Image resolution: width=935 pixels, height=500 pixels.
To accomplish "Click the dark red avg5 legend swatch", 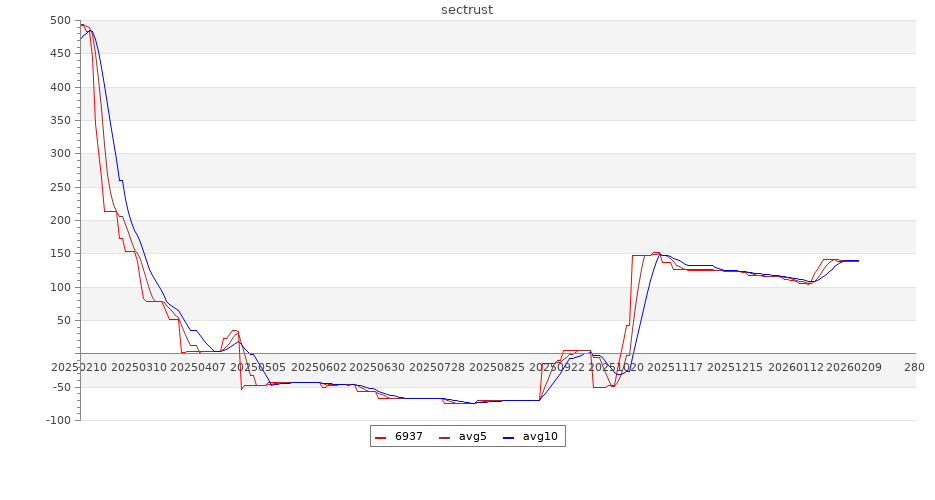I will point(445,437).
